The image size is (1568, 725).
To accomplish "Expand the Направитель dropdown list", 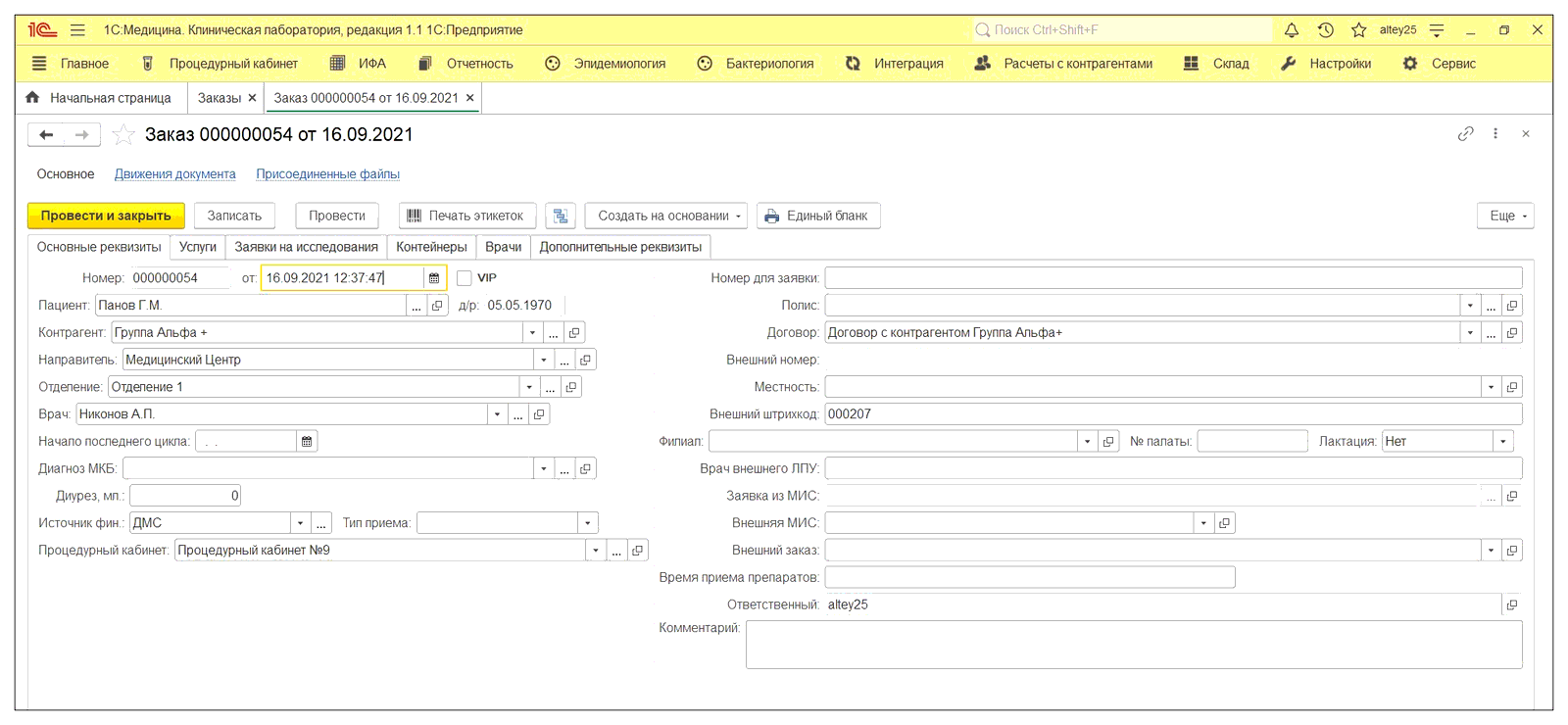I will click(544, 361).
